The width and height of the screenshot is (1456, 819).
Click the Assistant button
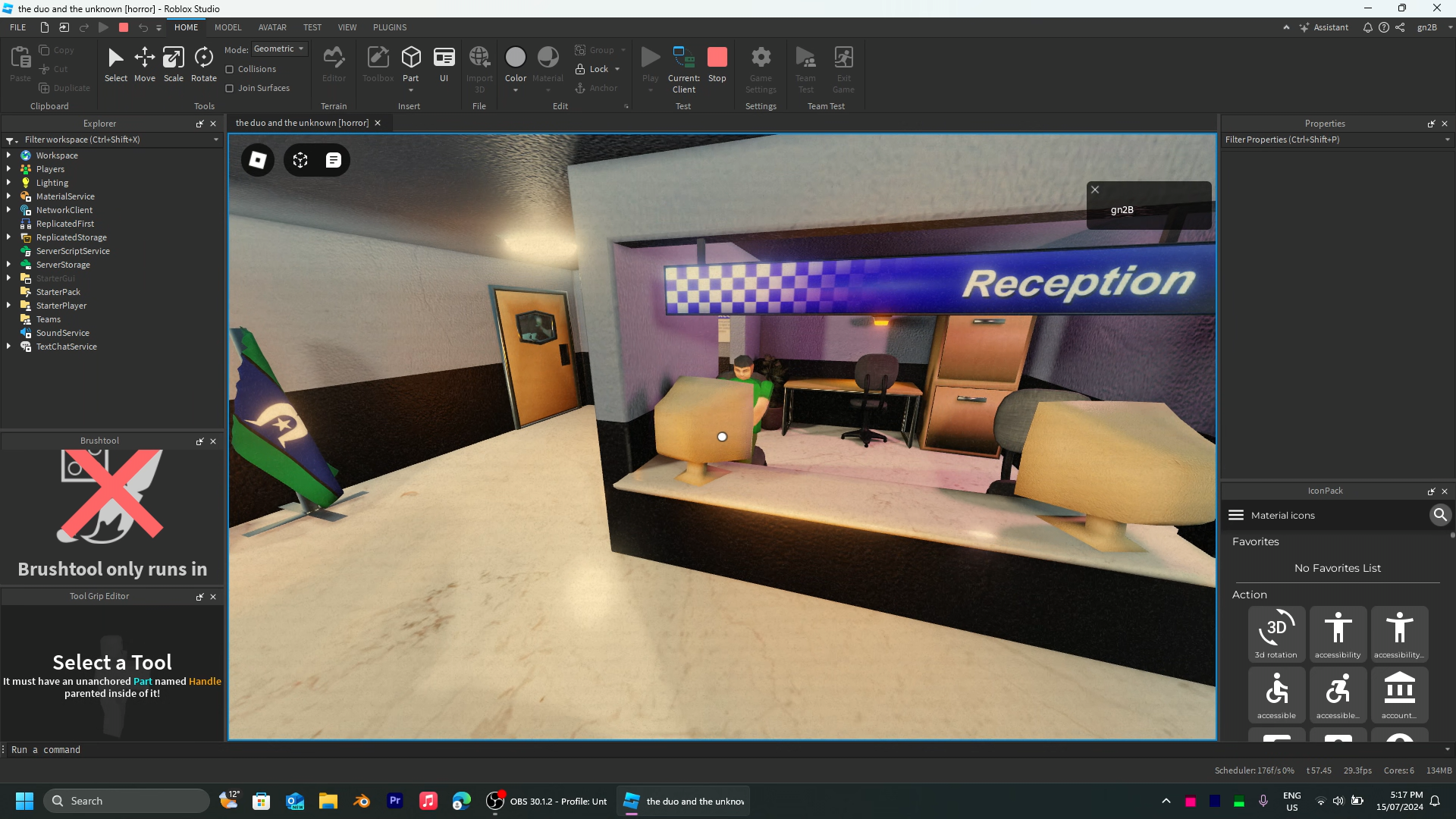pos(1324,27)
